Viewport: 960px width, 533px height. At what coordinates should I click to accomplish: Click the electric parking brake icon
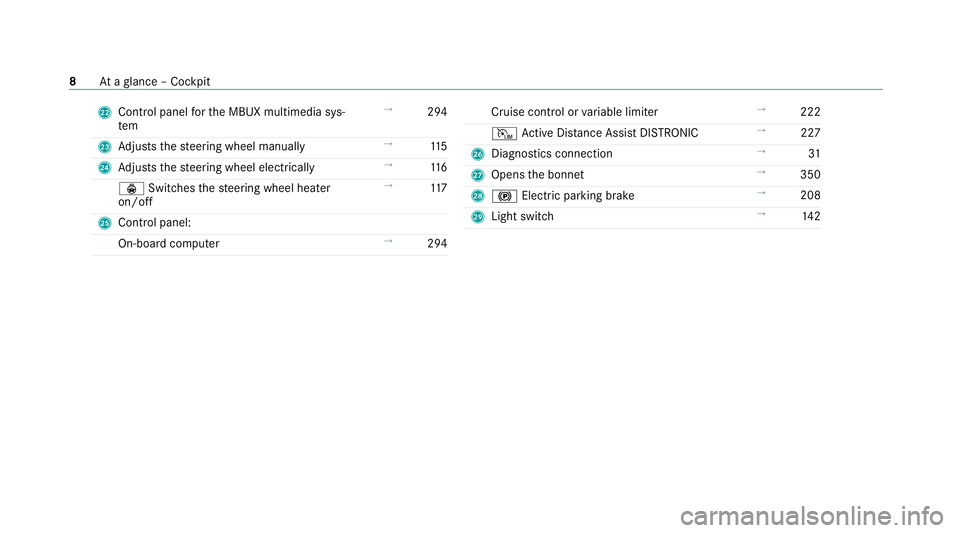coord(504,196)
